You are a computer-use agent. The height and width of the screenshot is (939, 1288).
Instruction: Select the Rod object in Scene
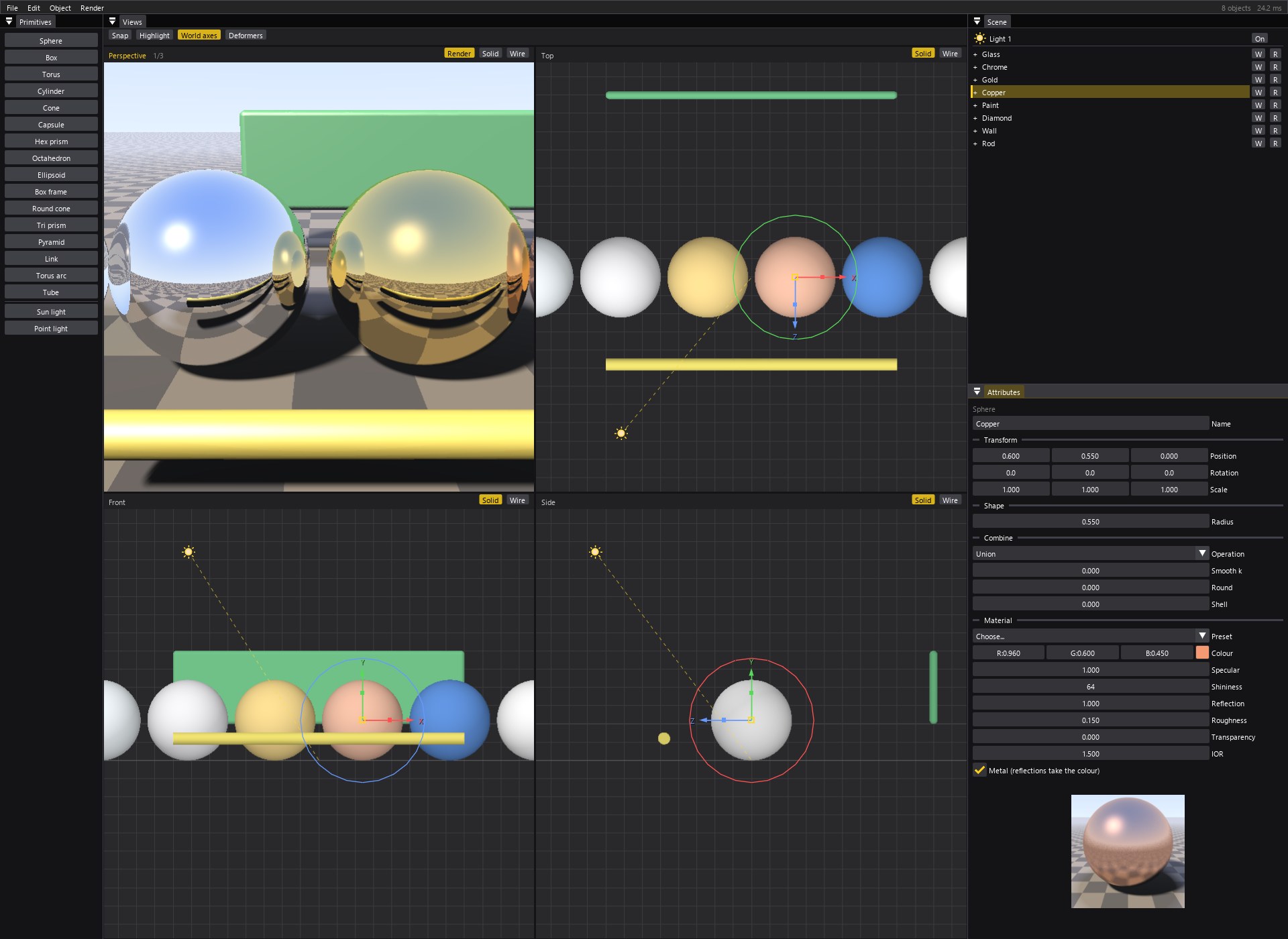[1110, 144]
